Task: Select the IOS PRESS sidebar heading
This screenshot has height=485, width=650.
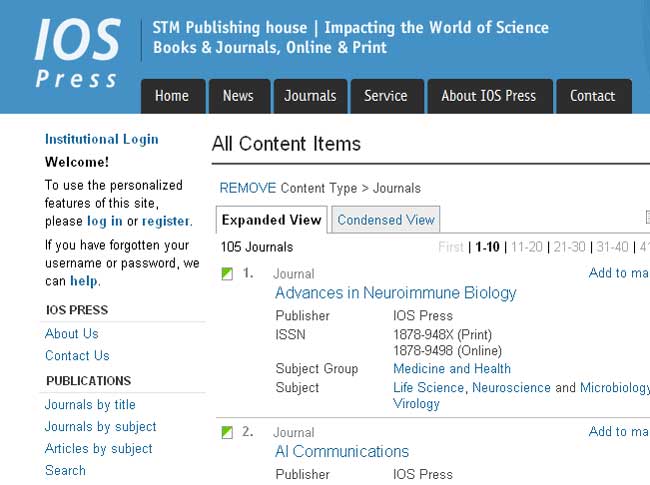Action: point(77,310)
